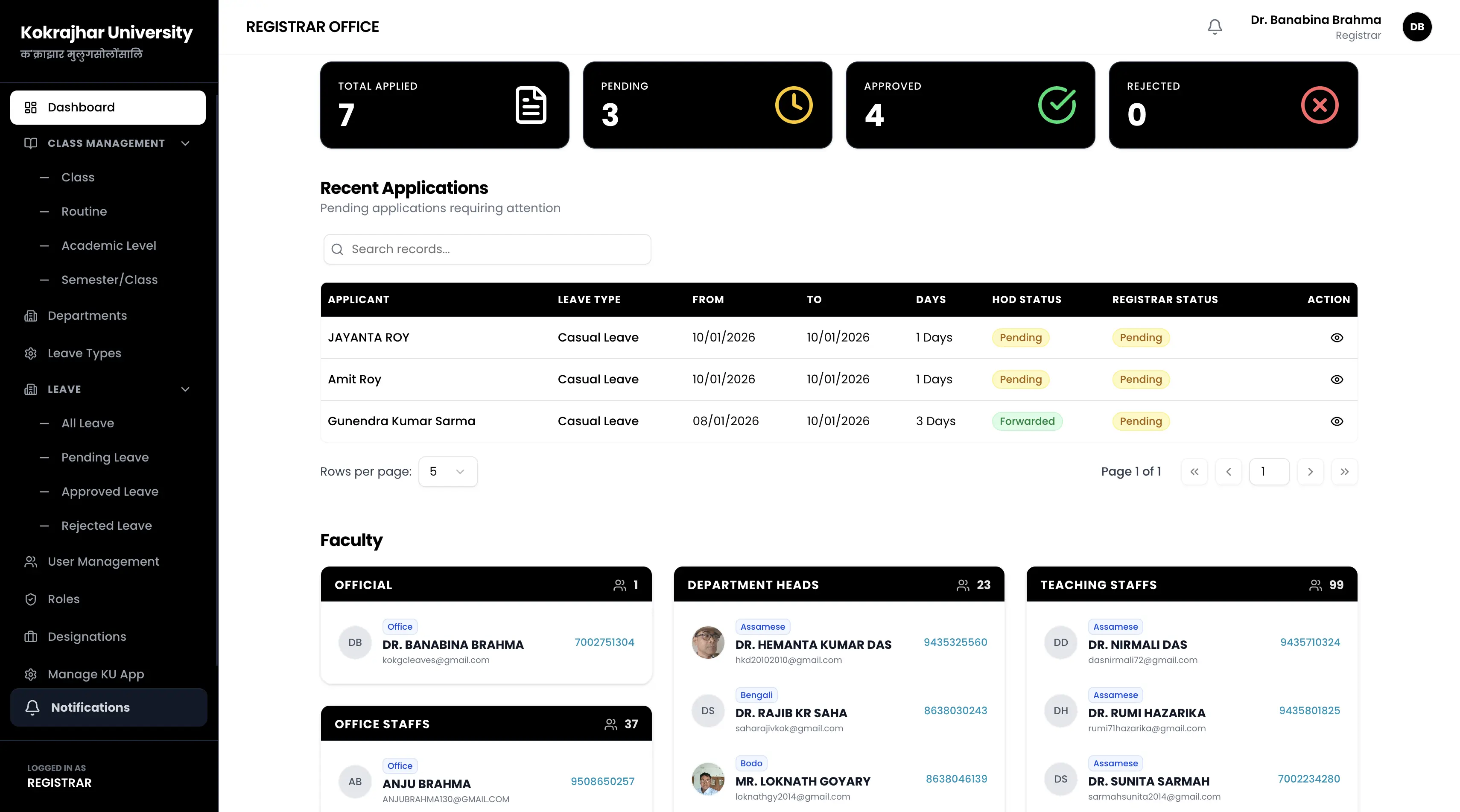
Task: Click the DB profile avatar in header
Action: click(x=1417, y=26)
